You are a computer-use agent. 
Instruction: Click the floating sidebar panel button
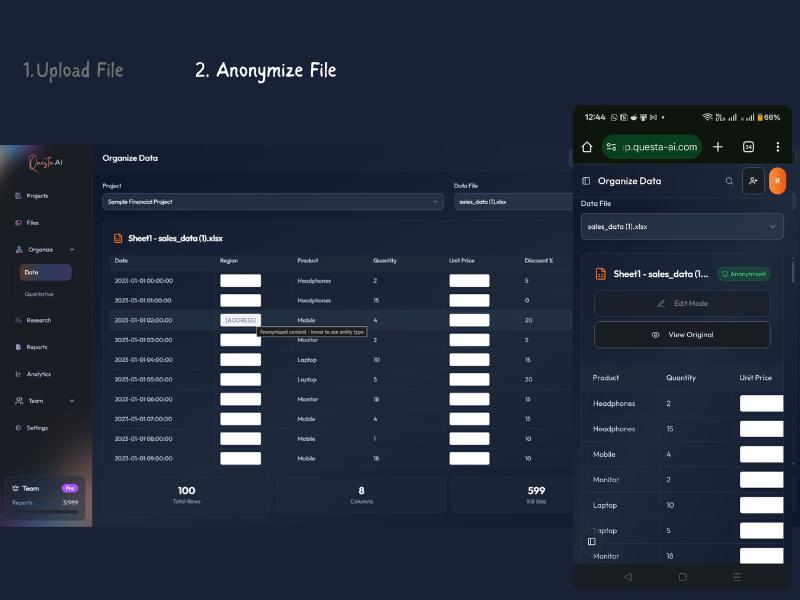coord(591,541)
